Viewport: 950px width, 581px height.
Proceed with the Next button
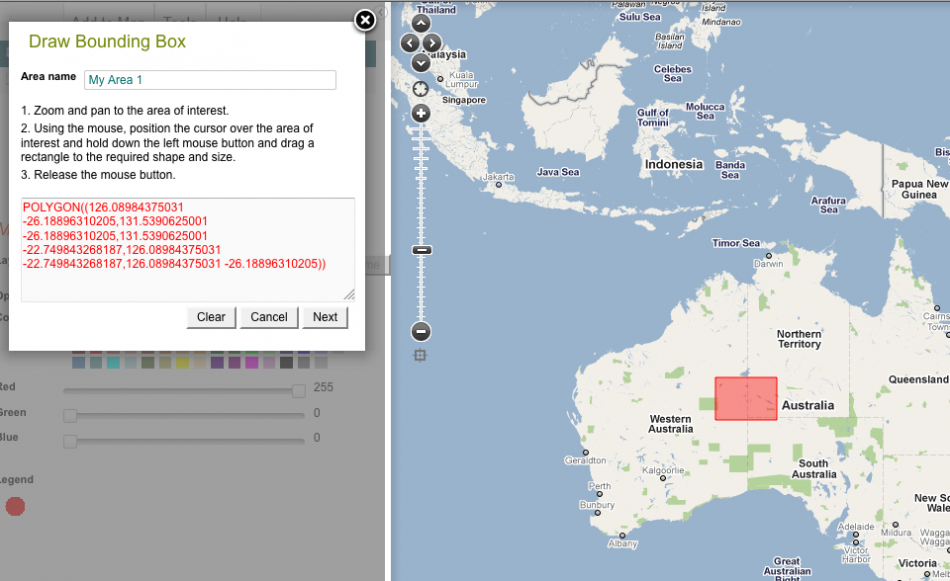(x=325, y=317)
